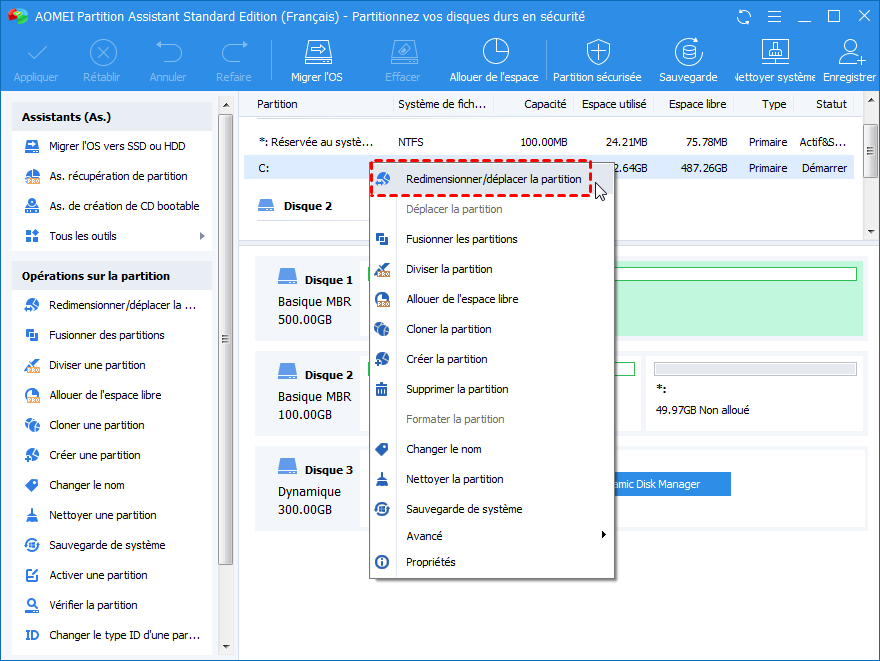Choose Sauvegarde de système in context menu

(492, 509)
